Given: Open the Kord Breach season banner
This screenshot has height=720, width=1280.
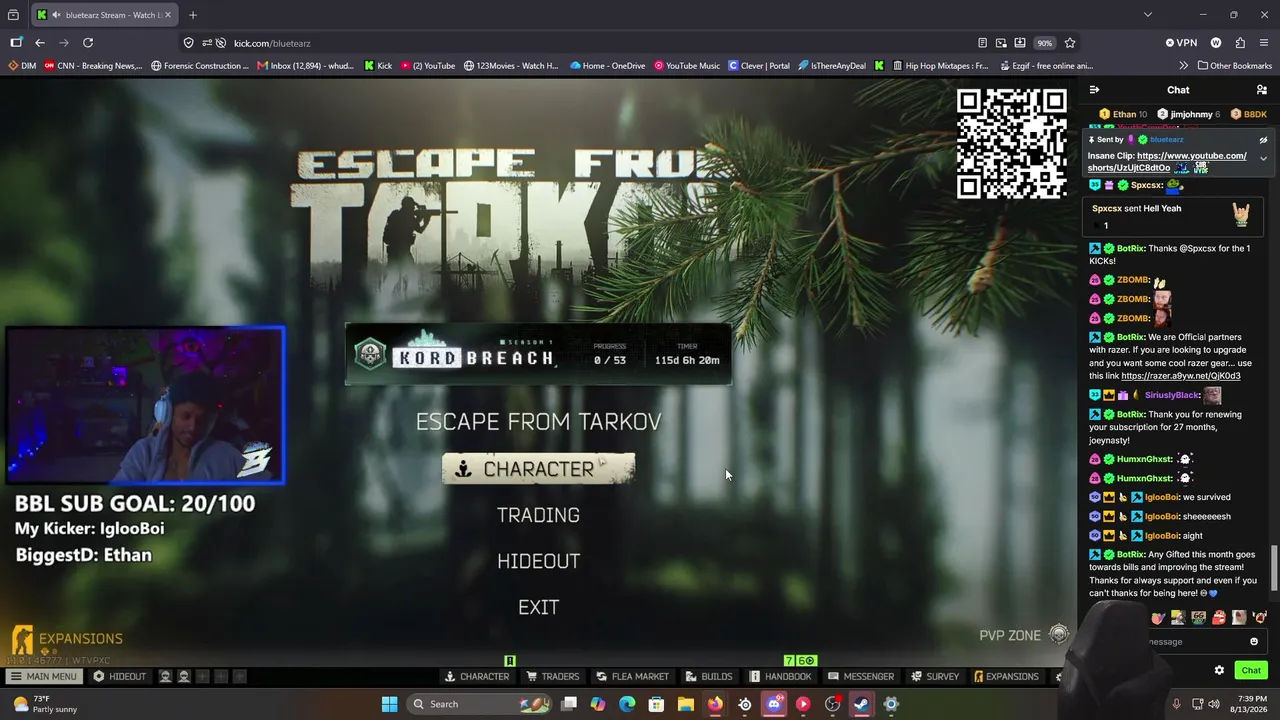Looking at the screenshot, I should 538,355.
